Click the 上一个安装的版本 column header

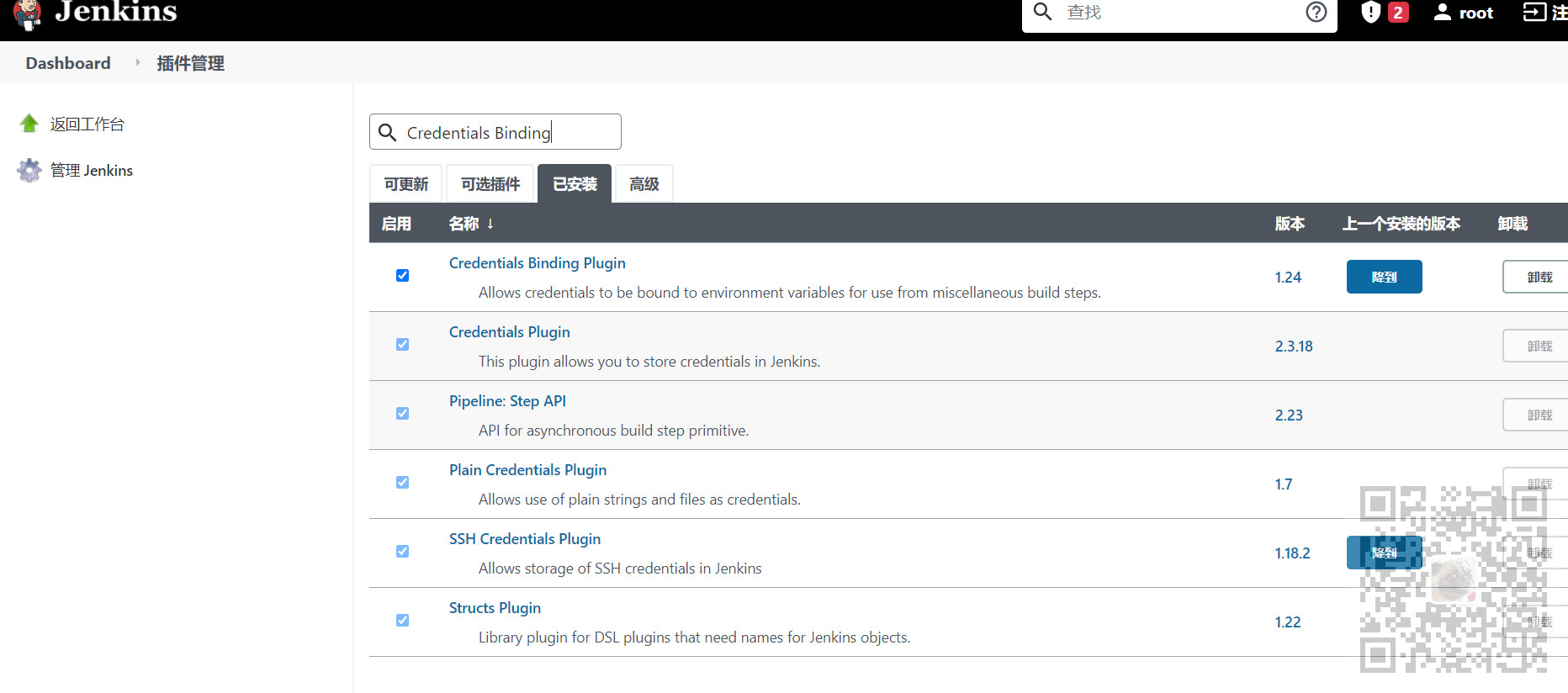pyautogui.click(x=1401, y=224)
